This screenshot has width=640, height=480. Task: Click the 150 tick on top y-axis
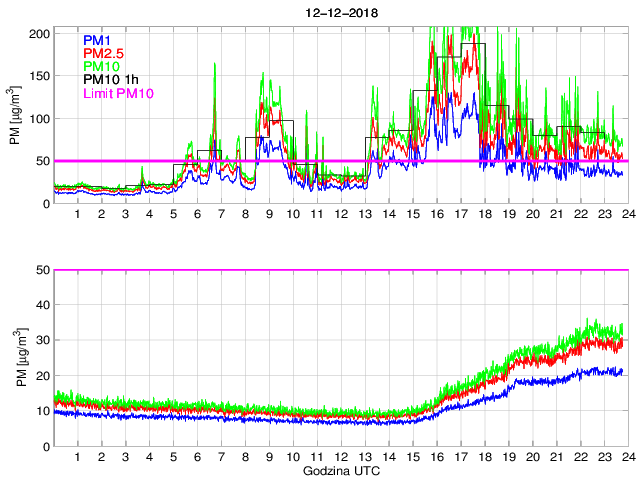[40, 76]
